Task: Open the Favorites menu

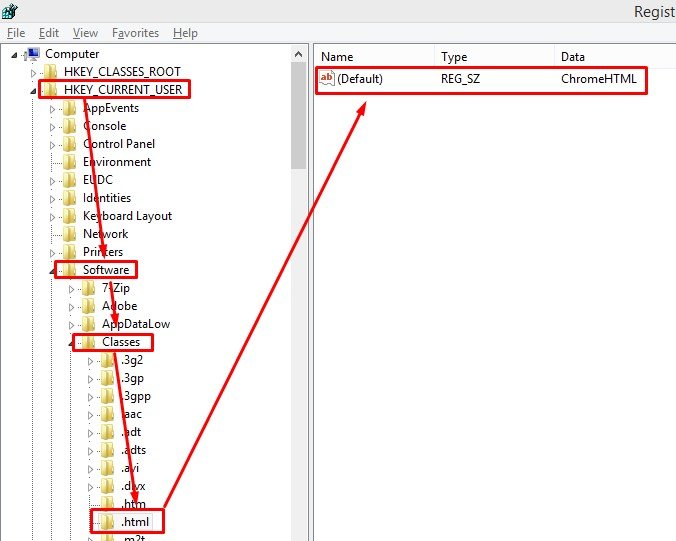Action: [x=135, y=33]
